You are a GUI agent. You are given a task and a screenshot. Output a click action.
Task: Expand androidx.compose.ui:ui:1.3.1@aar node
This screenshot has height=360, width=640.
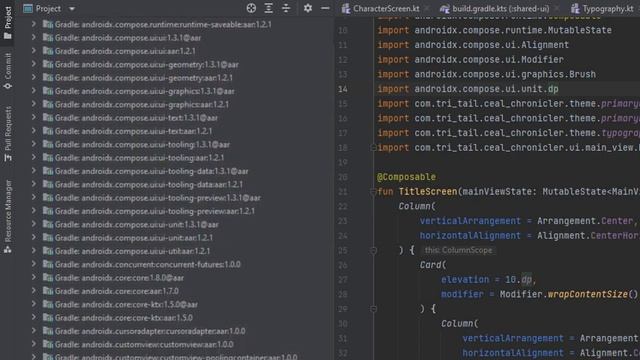coord(34,38)
